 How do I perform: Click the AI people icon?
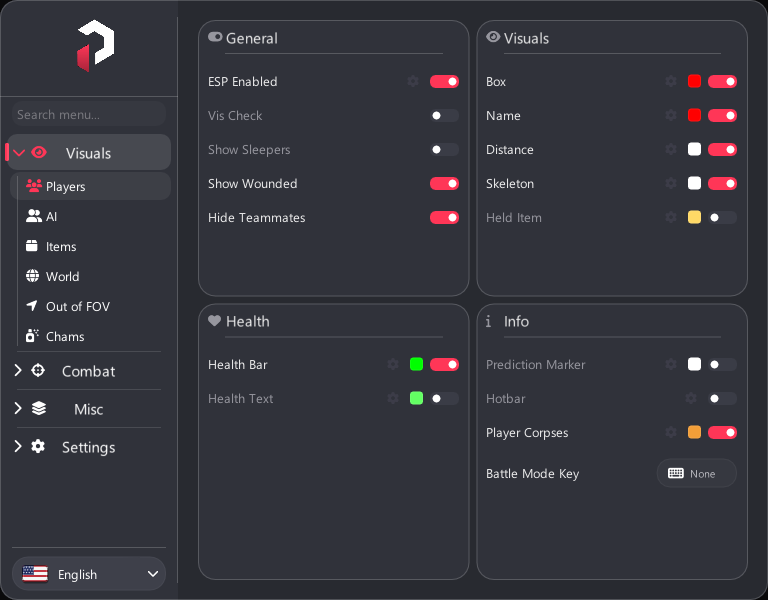pyautogui.click(x=34, y=216)
